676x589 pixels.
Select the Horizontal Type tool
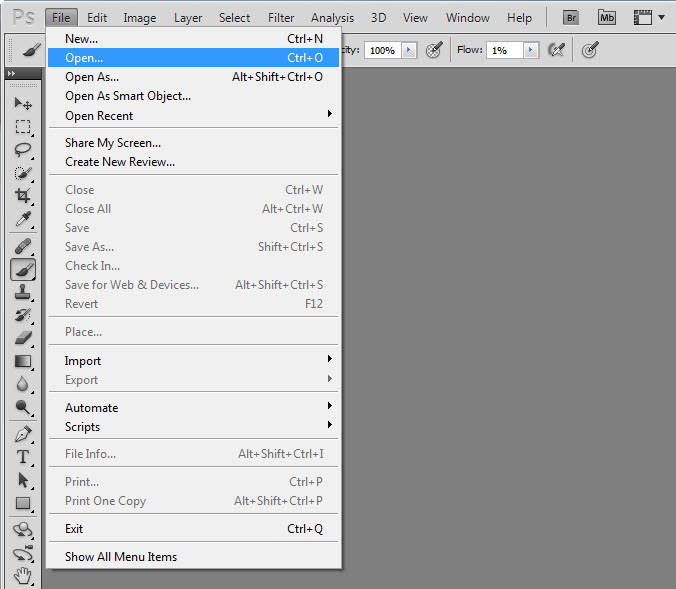[x=23, y=457]
